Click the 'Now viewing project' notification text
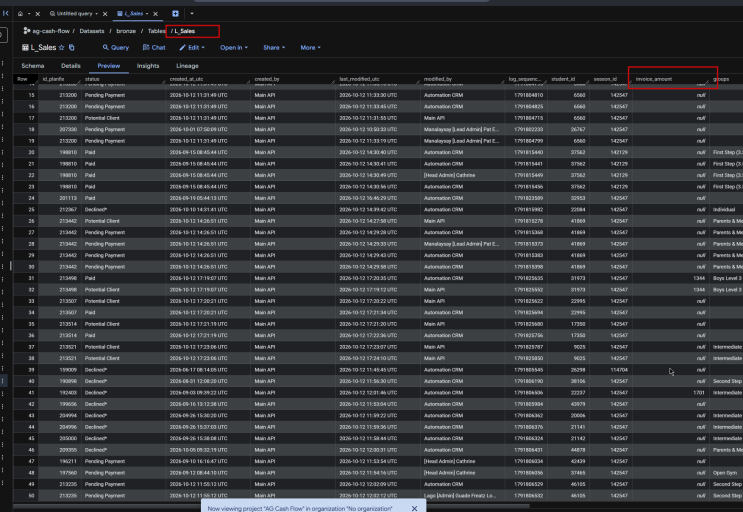Screen dimensions: 743x512 (300, 508)
